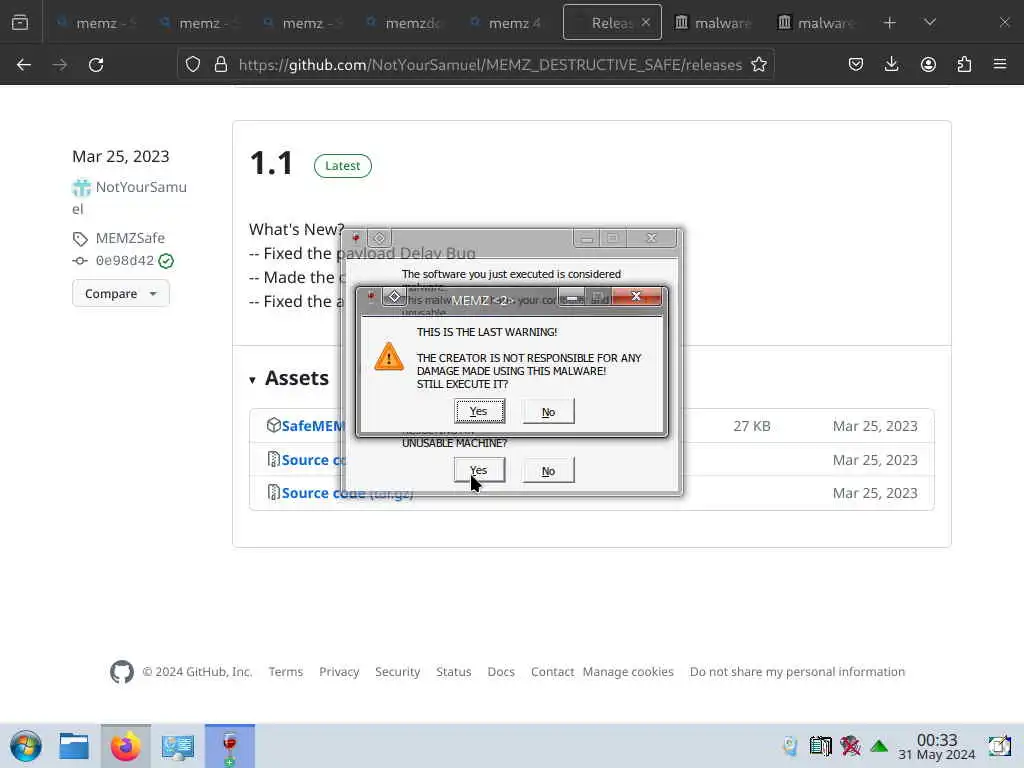The height and width of the screenshot is (768, 1024).
Task: Click the verified commit checkmark icon
Action: point(166,261)
